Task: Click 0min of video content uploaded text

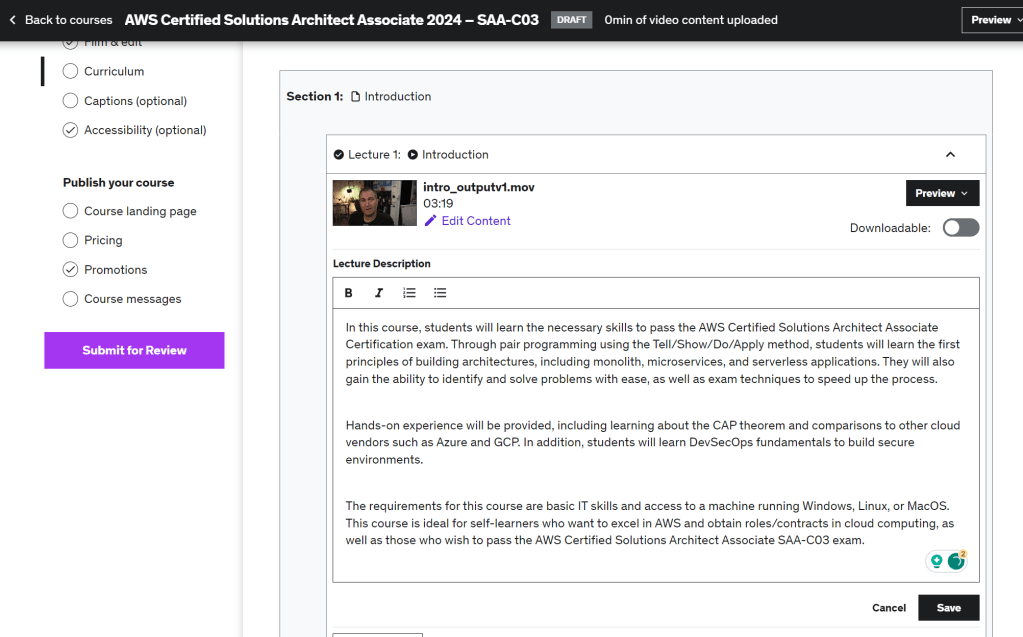Action: click(x=691, y=20)
